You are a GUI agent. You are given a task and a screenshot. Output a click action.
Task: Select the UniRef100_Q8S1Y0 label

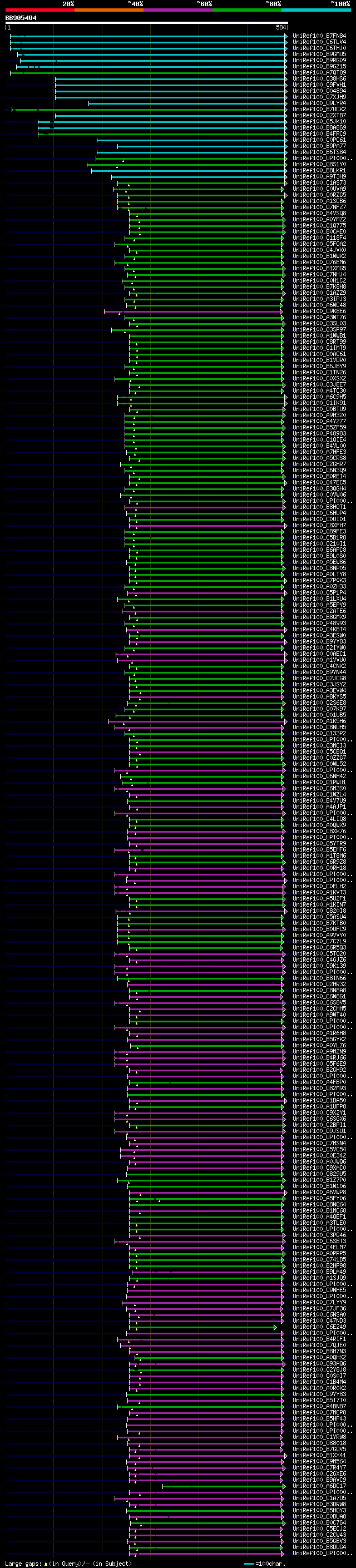point(319,164)
